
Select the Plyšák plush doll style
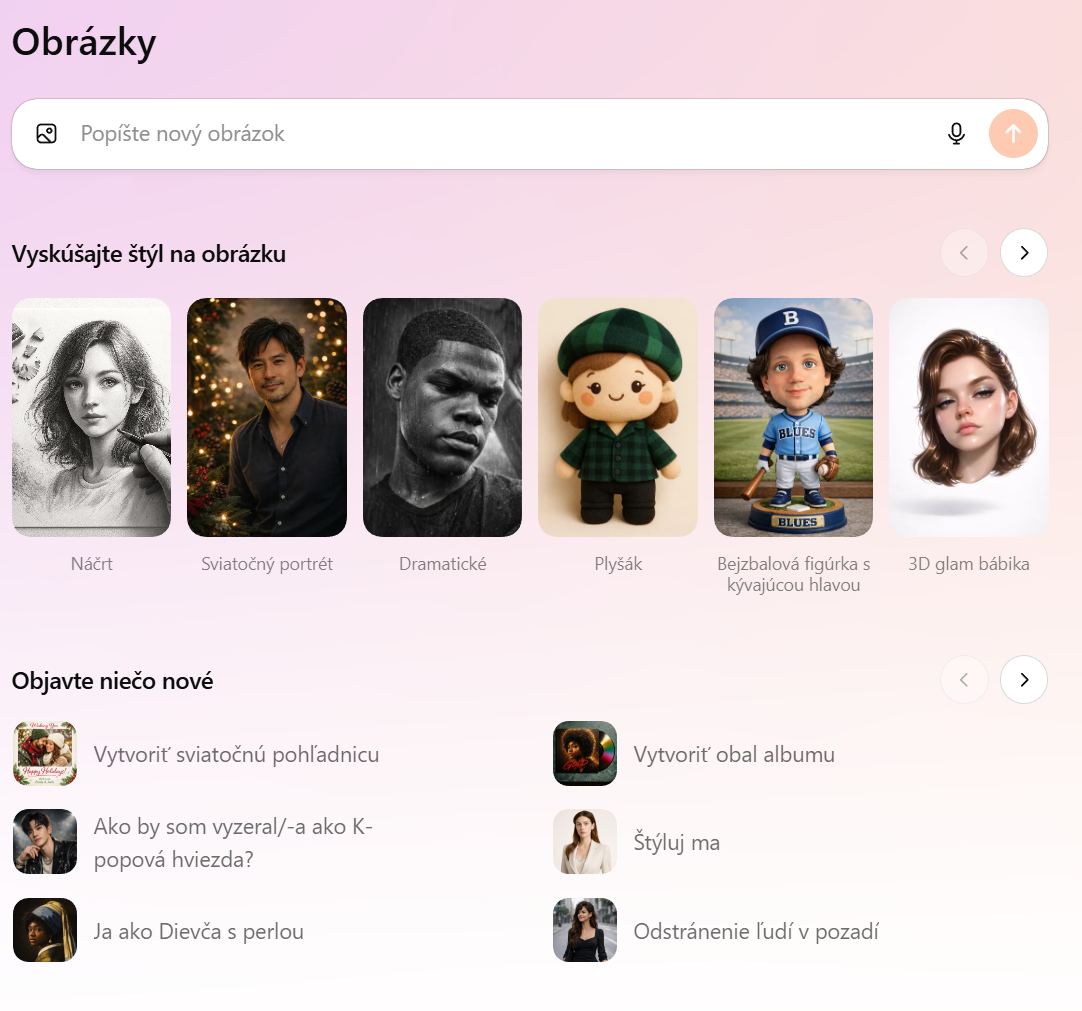[x=618, y=417]
